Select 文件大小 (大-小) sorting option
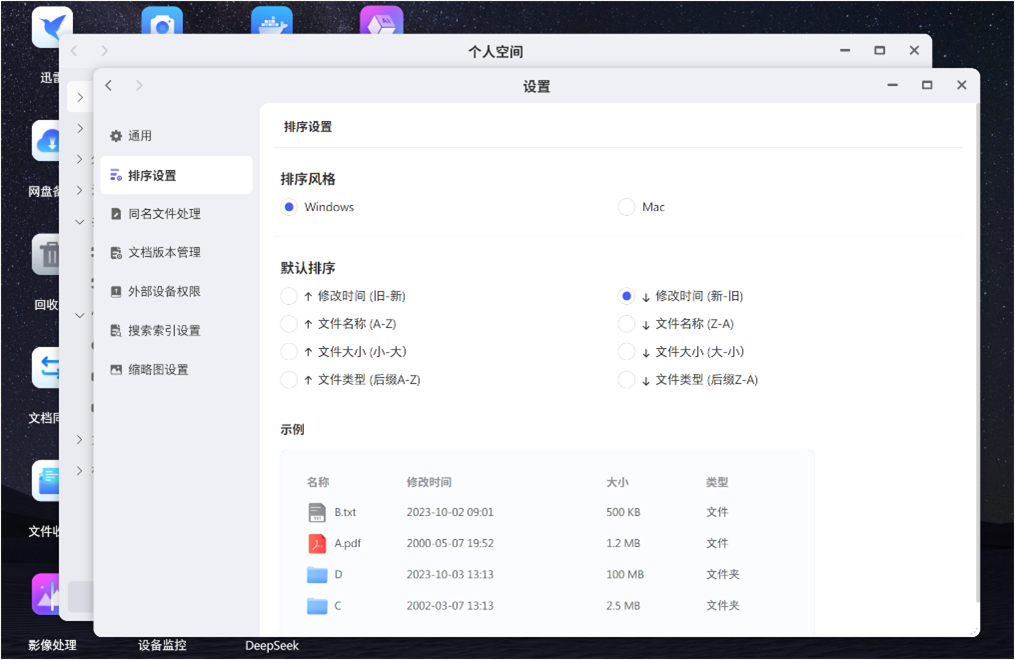This screenshot has width=1015, height=660. [x=627, y=352]
